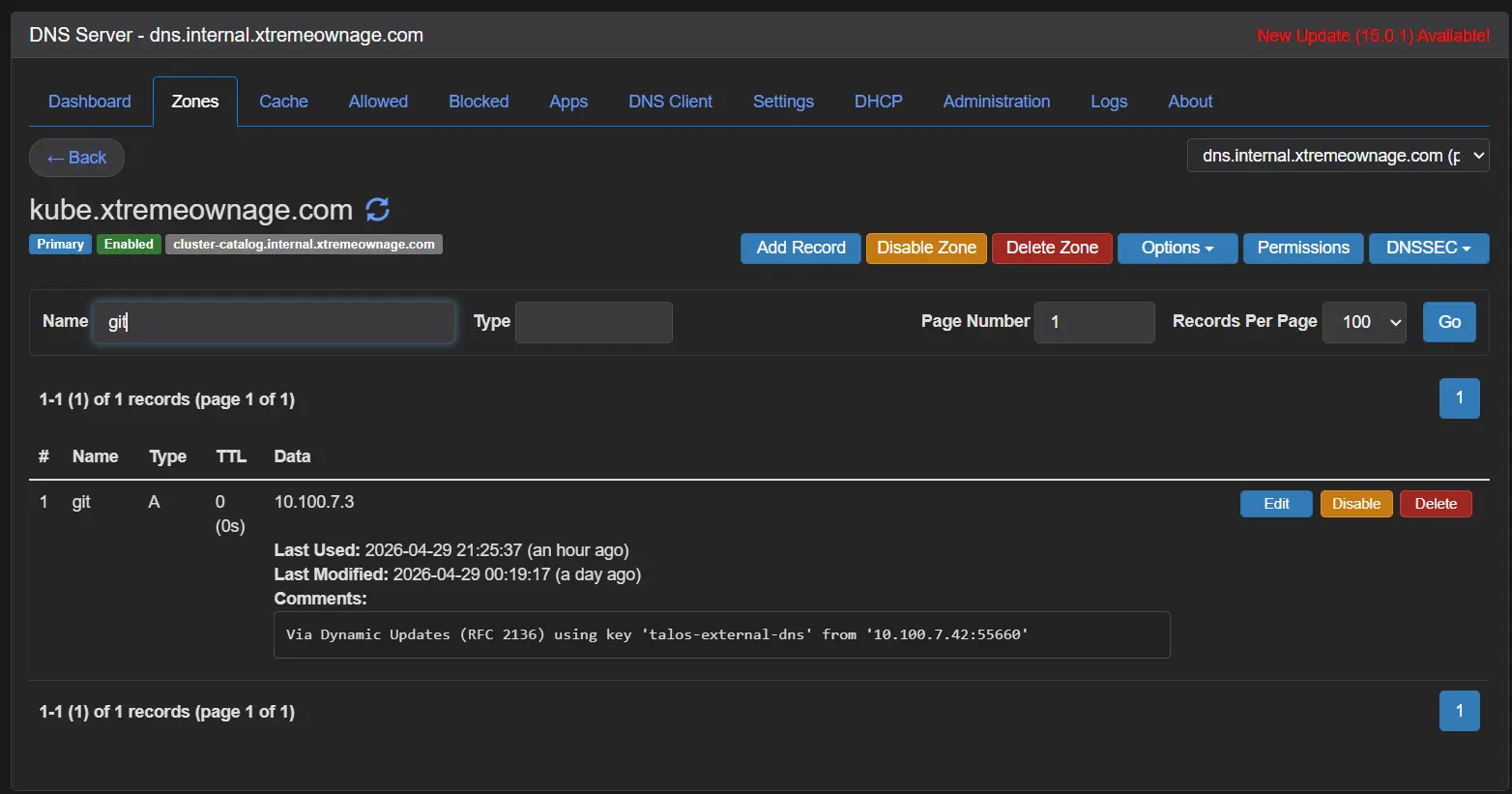Expand the Options dropdown menu
Screen dimensions: 1512x794
(1177, 248)
